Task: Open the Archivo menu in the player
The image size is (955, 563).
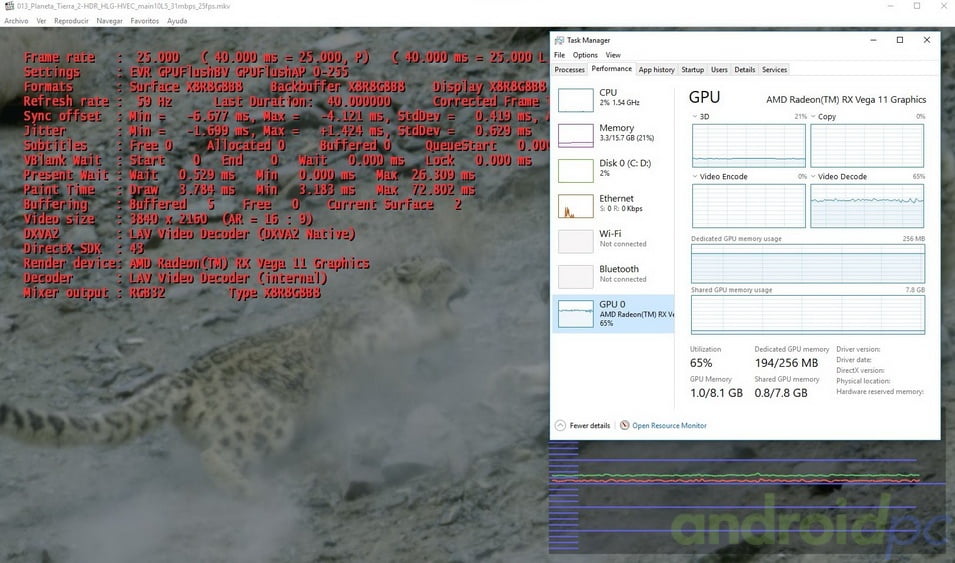Action: (x=16, y=20)
